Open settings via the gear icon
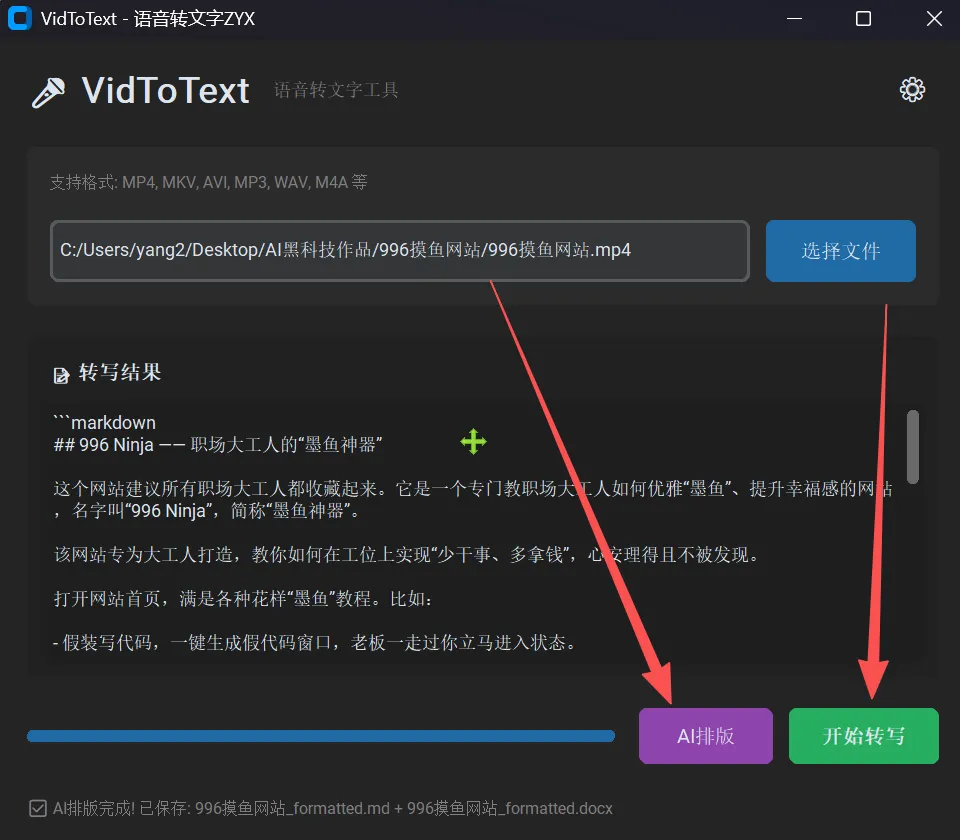 (x=912, y=90)
